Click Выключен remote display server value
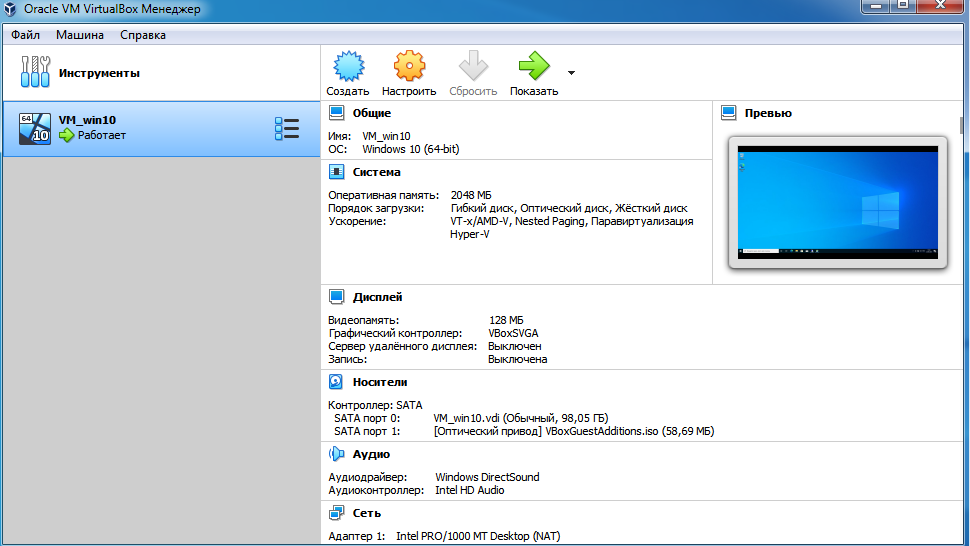Screen dimensions: 970x546 click(515, 346)
